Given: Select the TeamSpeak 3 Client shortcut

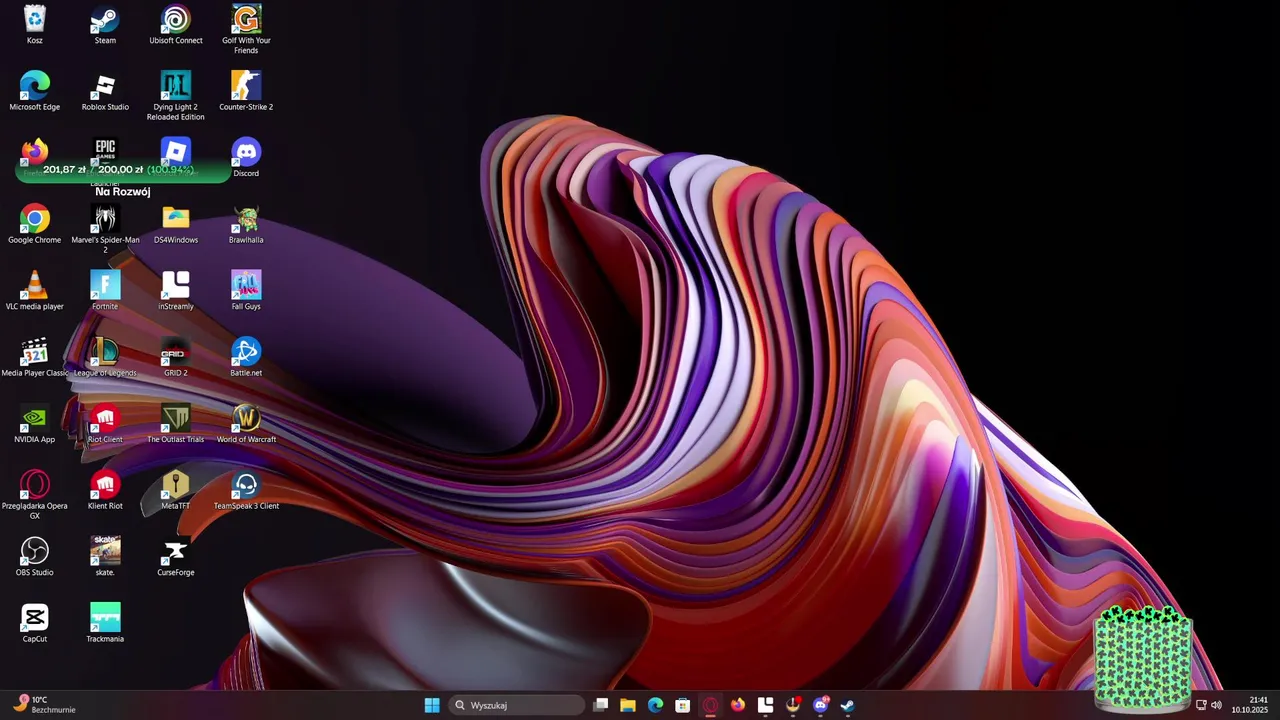Looking at the screenshot, I should pos(246,491).
